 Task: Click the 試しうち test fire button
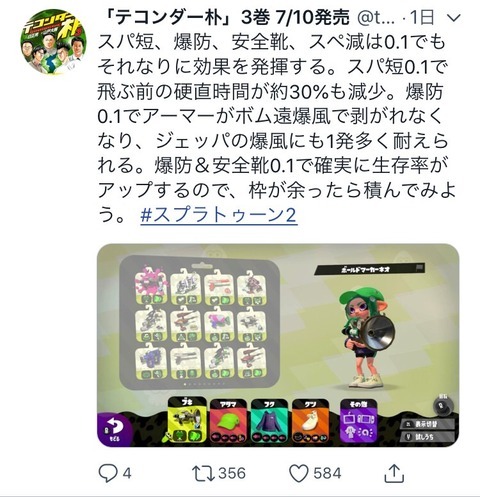(x=428, y=436)
